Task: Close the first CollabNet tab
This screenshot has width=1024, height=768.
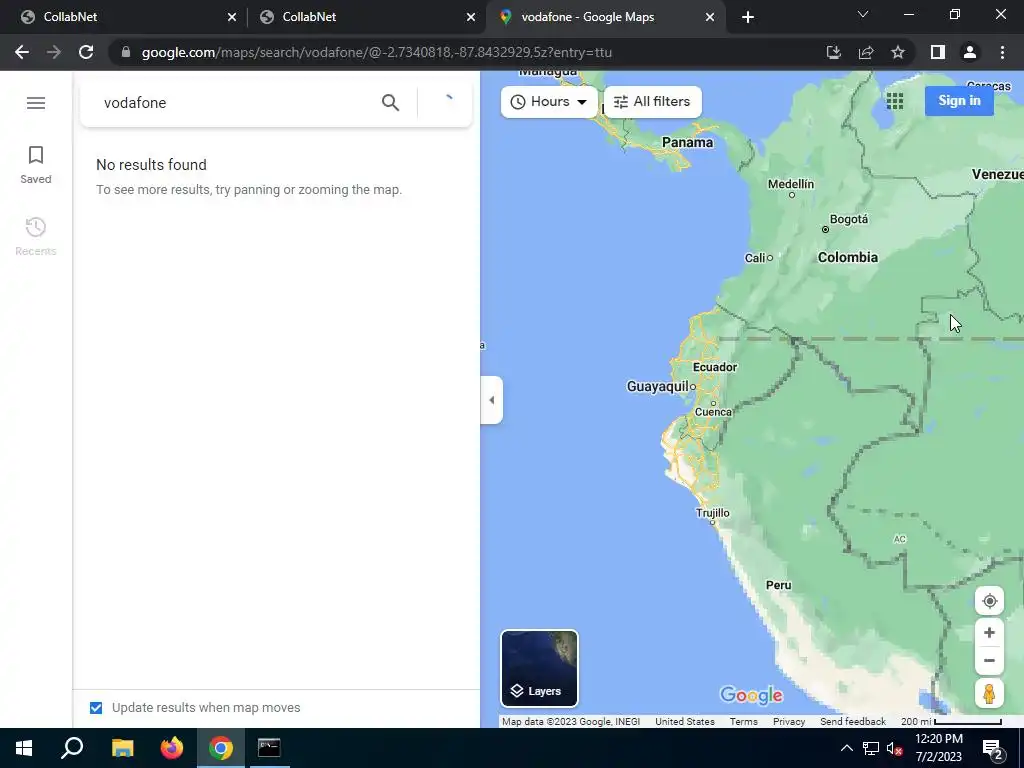Action: [232, 18]
